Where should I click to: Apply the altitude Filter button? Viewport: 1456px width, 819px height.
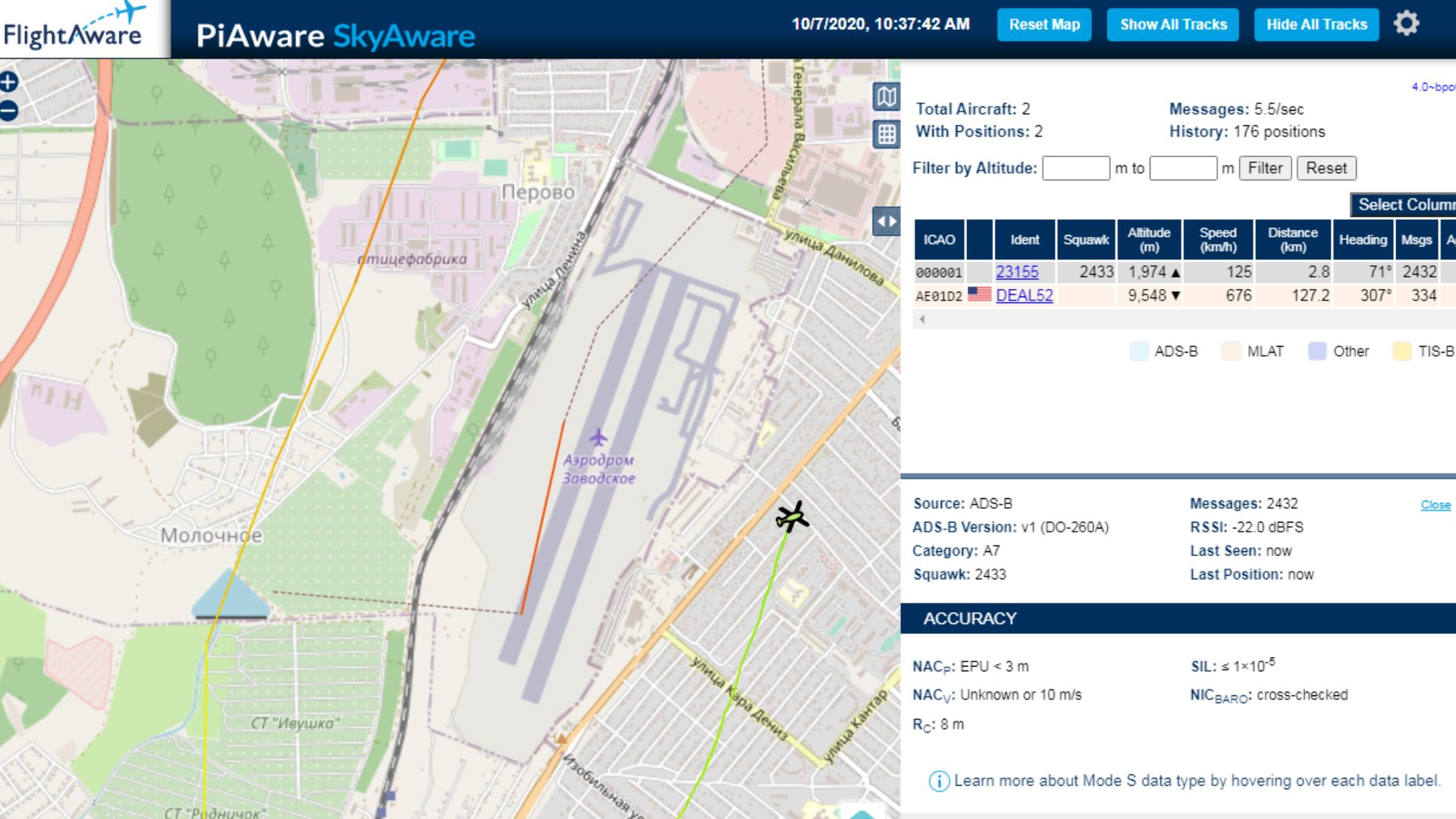1265,168
